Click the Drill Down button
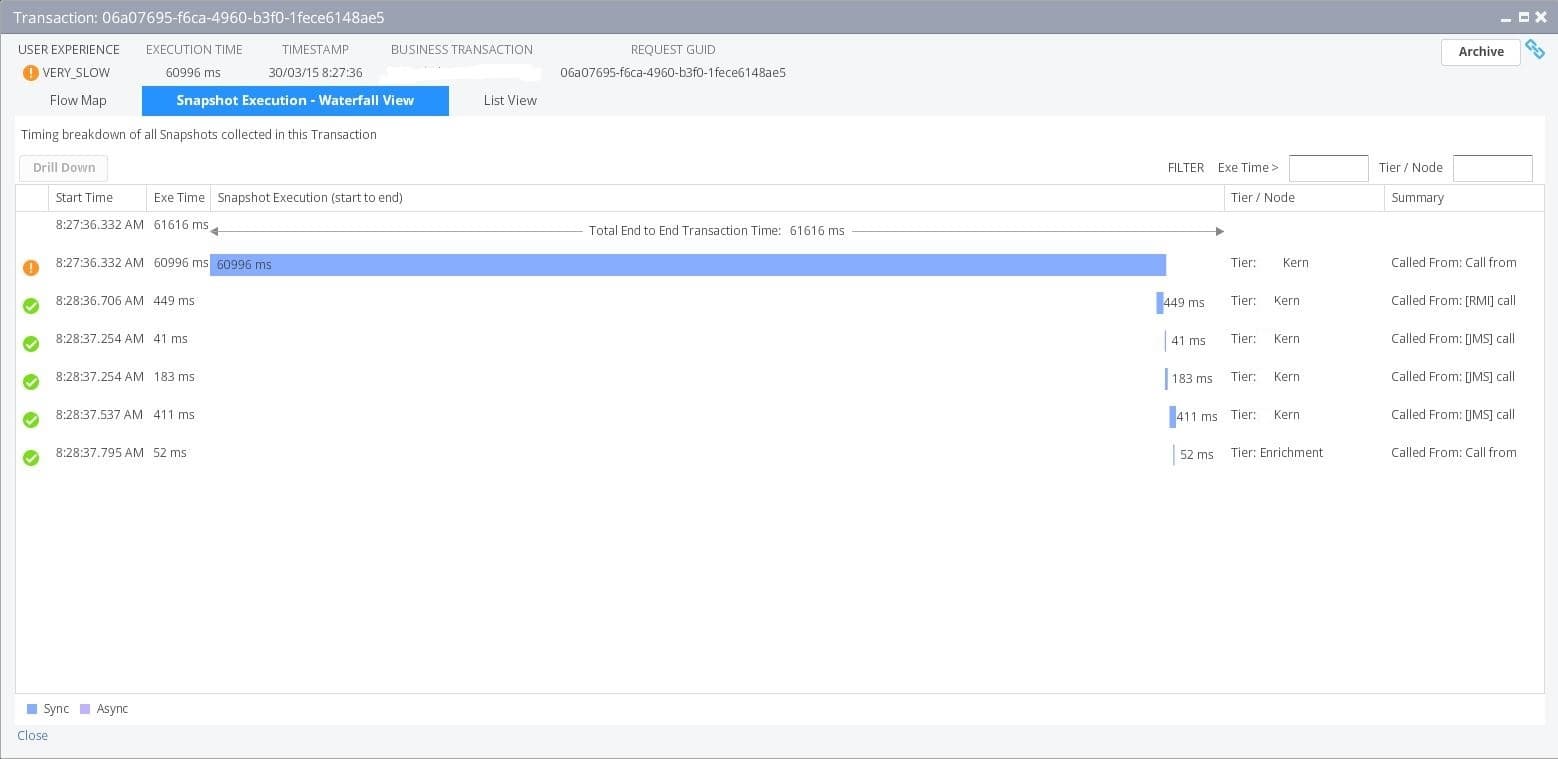1558x759 pixels. click(64, 168)
